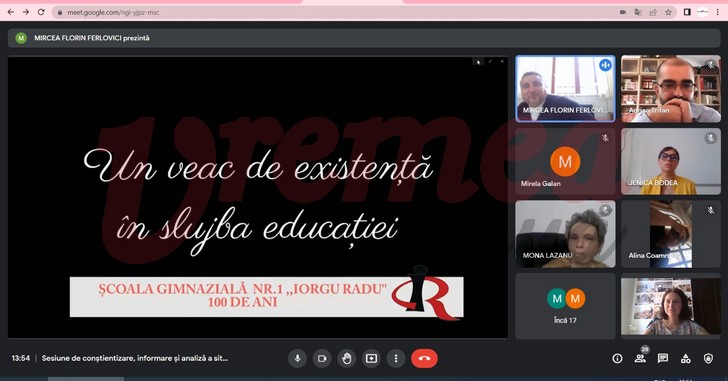Go back using the browser back arrow
The image size is (728, 381).
10,12
